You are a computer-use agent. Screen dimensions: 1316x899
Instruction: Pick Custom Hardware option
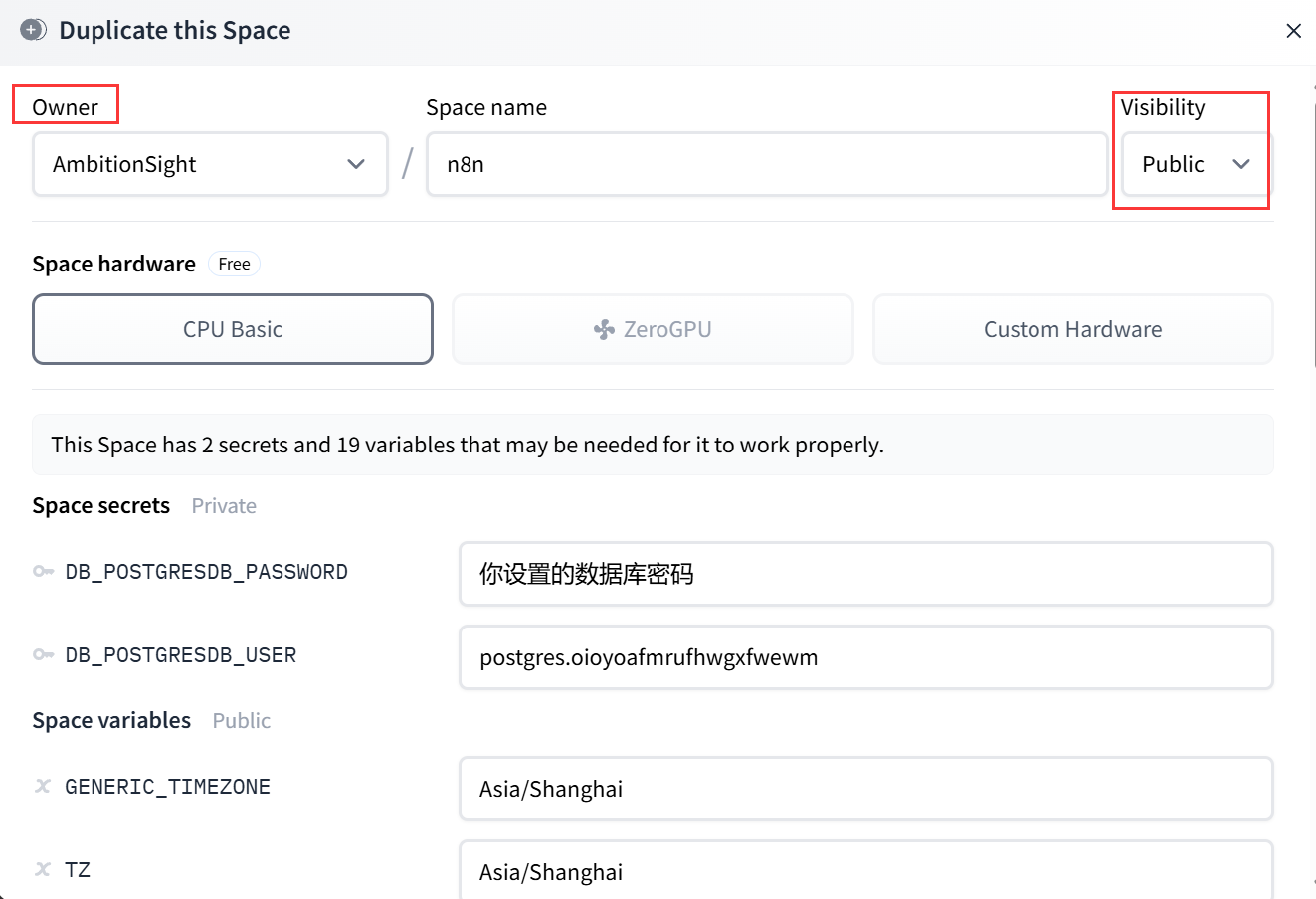tap(1072, 329)
